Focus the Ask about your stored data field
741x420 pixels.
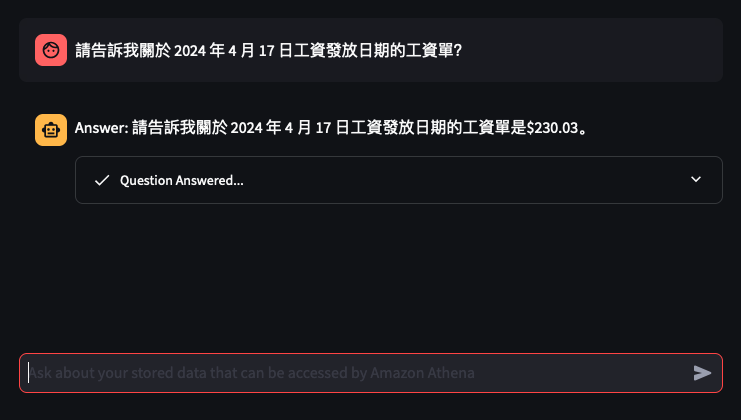[371, 373]
